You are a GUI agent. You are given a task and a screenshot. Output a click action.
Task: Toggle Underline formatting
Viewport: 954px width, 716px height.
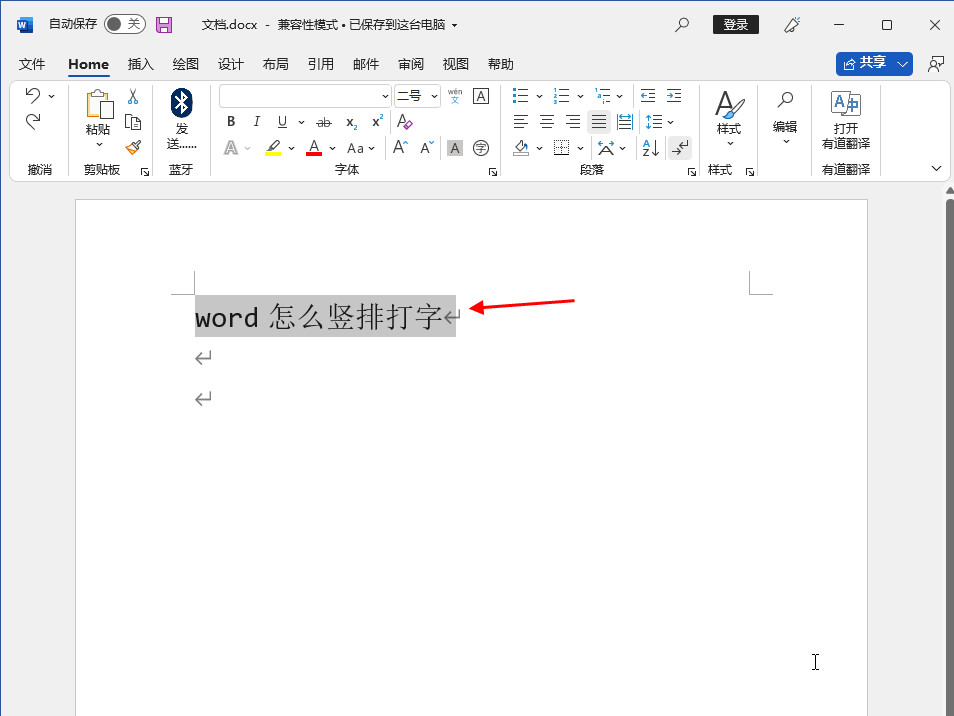coord(282,122)
